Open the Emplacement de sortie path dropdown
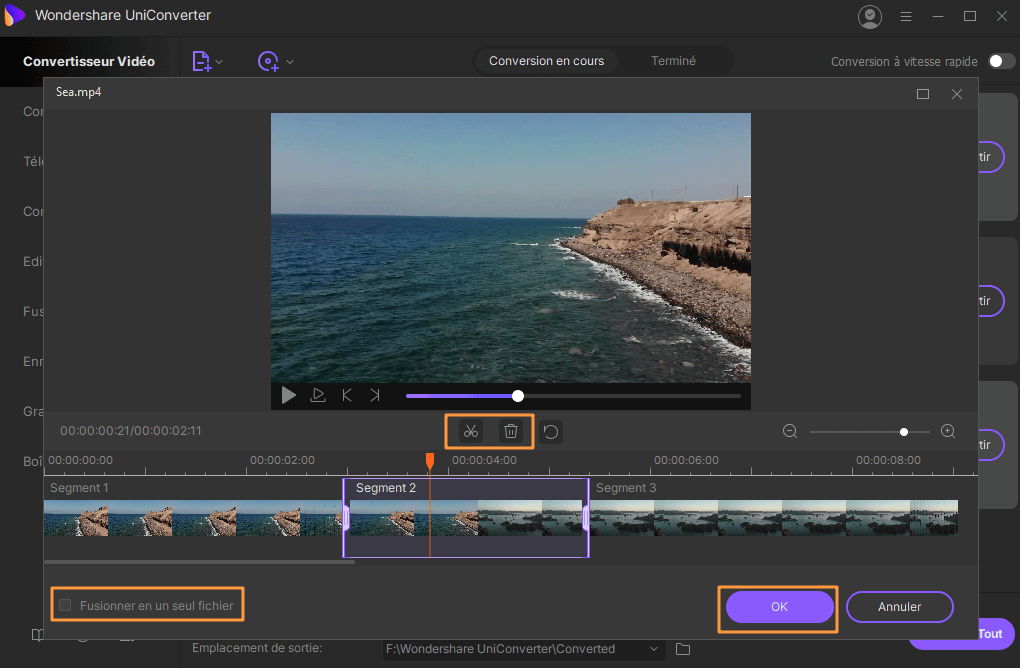 pyautogui.click(x=655, y=649)
